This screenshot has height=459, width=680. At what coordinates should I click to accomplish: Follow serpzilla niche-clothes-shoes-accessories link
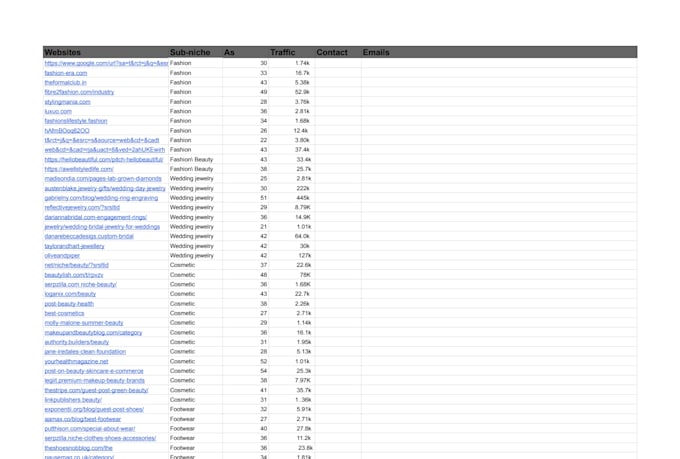(101, 438)
